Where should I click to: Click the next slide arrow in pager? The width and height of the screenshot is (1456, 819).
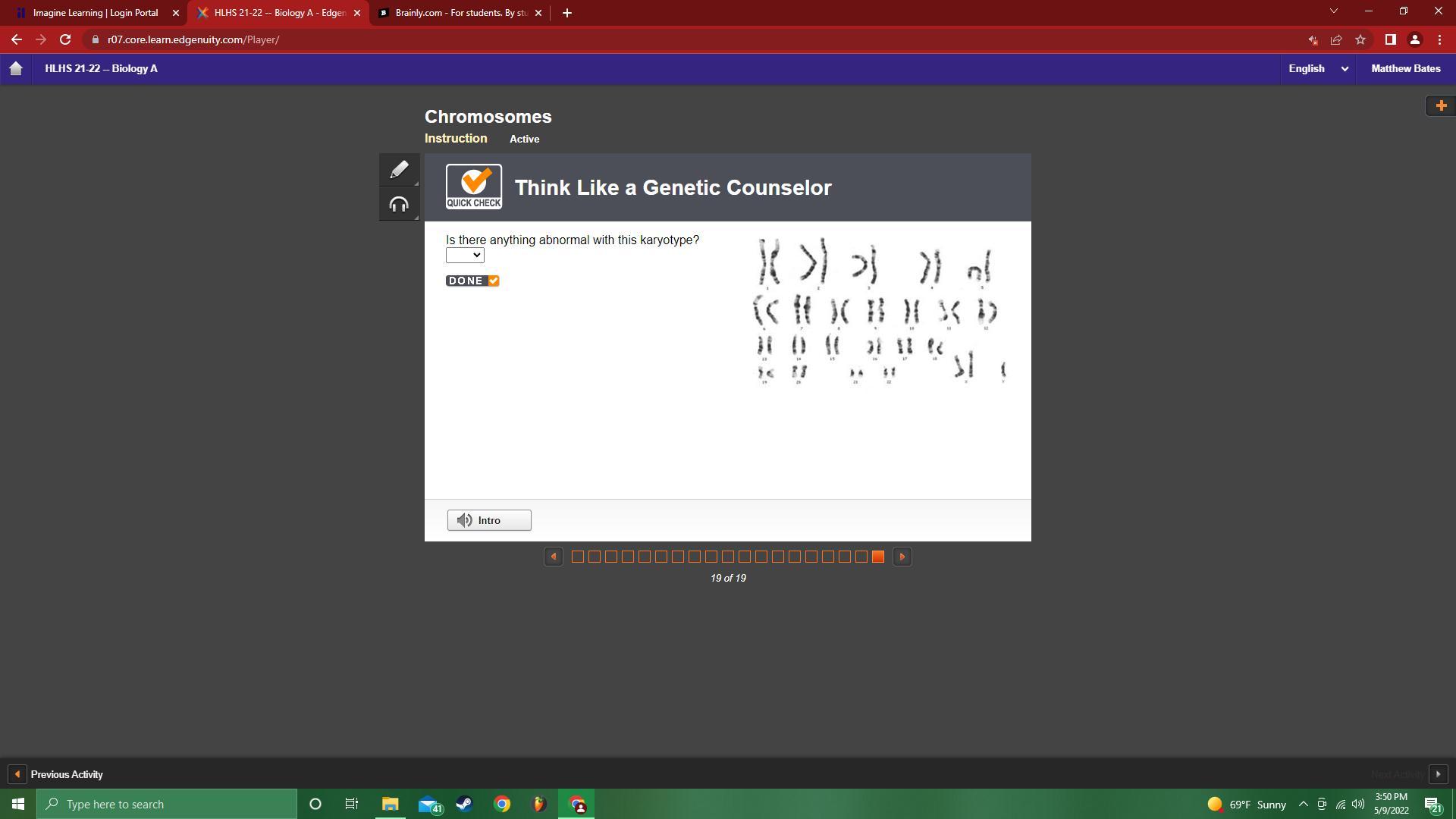coord(902,557)
